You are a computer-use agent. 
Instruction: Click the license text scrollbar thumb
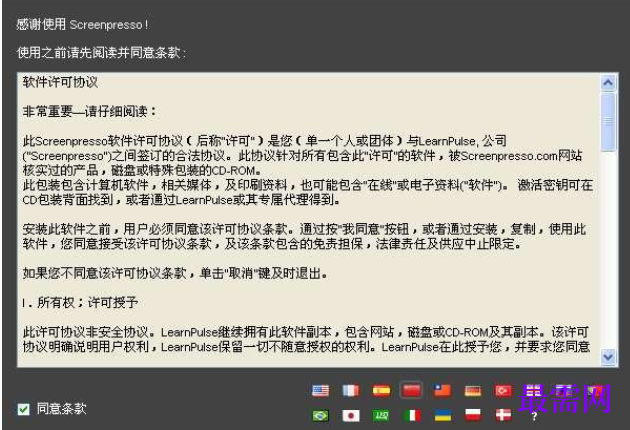tap(608, 121)
